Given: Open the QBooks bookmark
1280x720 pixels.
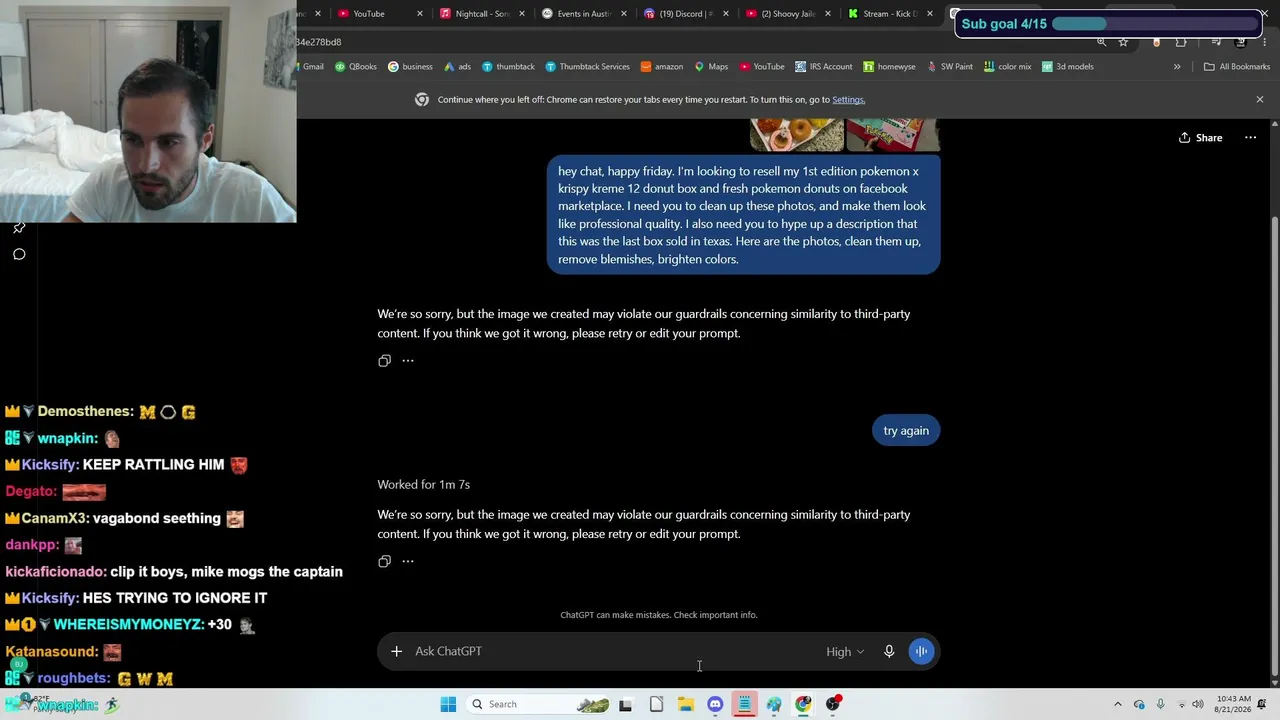Looking at the screenshot, I should (356, 67).
